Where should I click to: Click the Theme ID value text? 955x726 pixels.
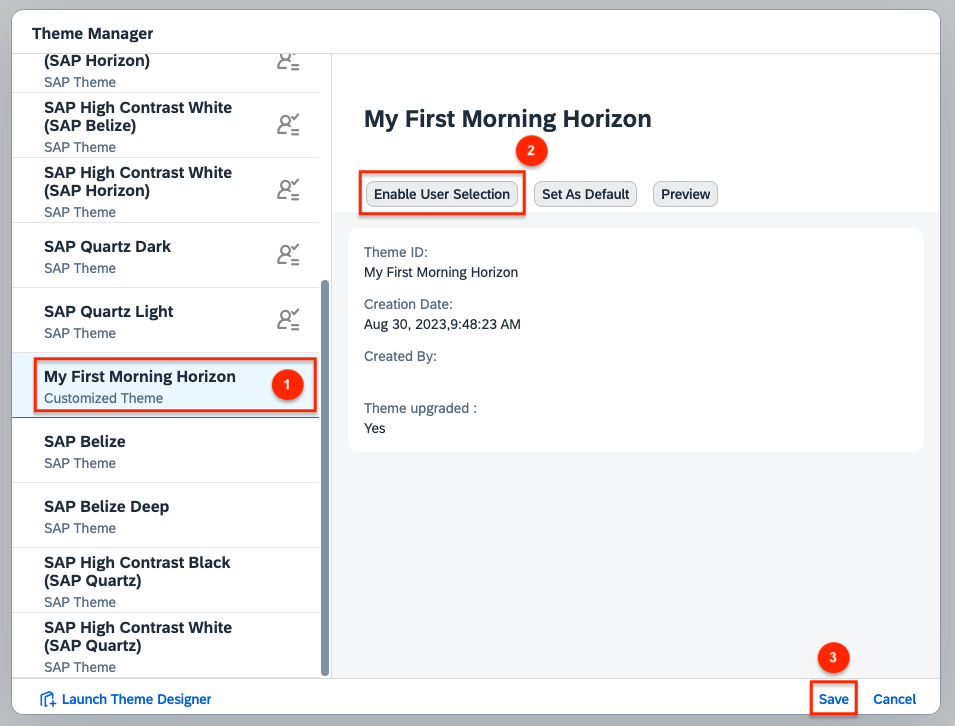441,272
